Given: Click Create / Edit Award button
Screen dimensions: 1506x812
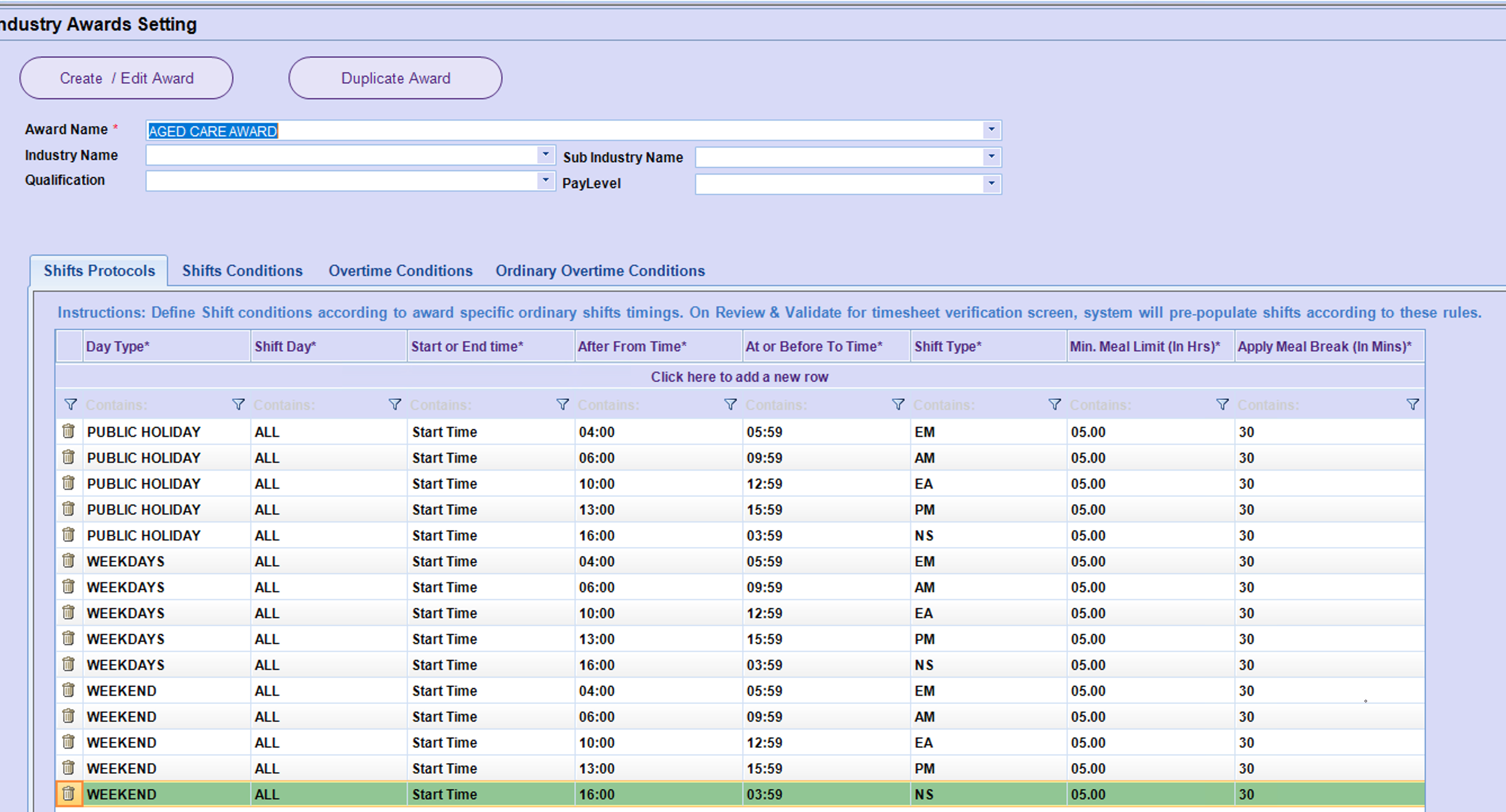Looking at the screenshot, I should [126, 78].
